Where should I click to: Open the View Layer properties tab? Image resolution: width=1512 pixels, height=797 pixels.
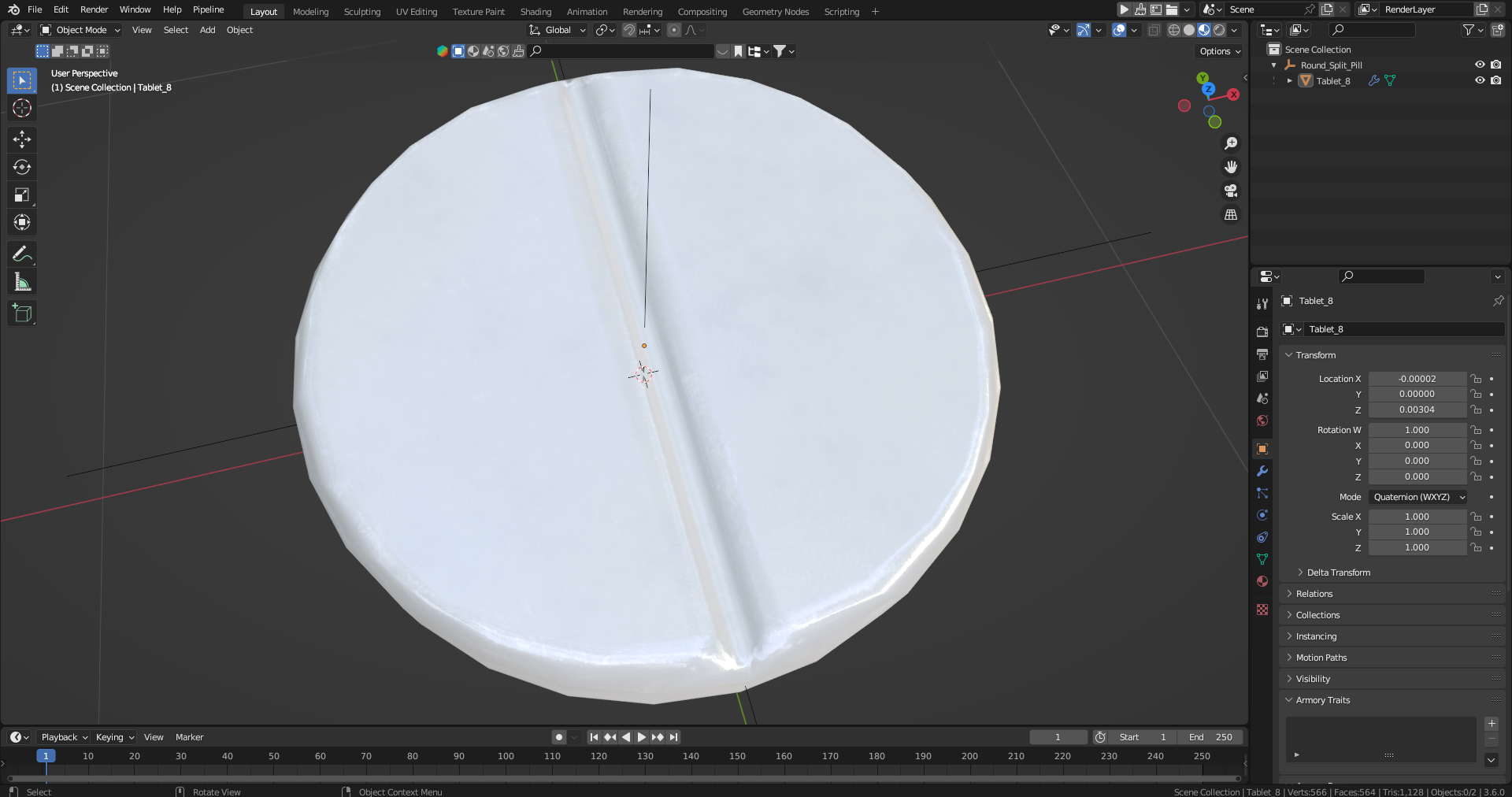[x=1262, y=376]
